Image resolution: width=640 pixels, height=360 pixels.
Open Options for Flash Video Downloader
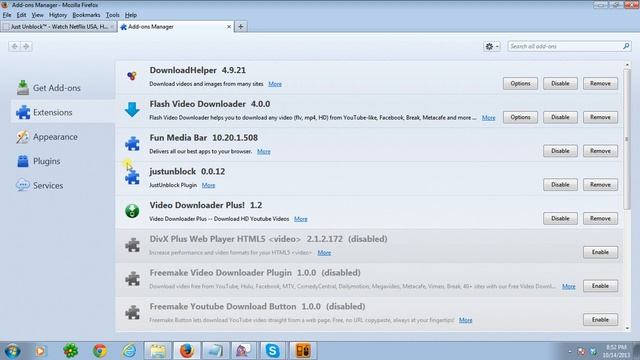tap(520, 117)
